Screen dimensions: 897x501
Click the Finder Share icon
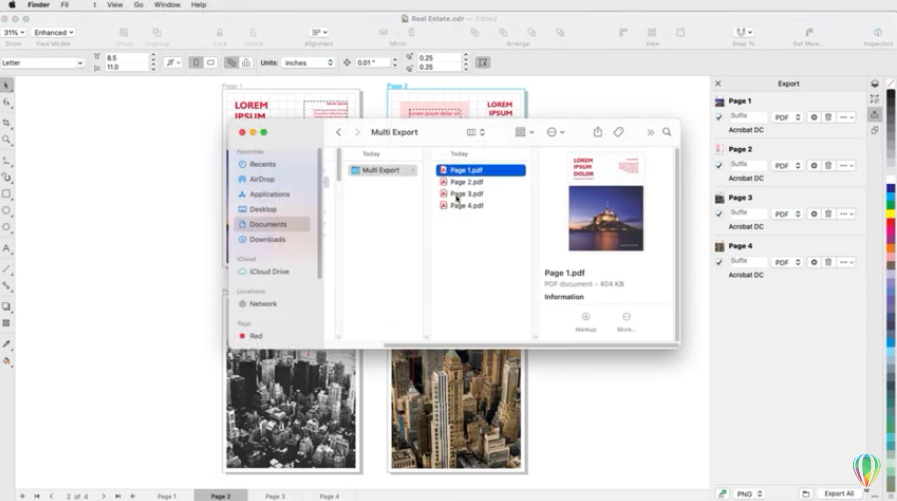(597, 132)
